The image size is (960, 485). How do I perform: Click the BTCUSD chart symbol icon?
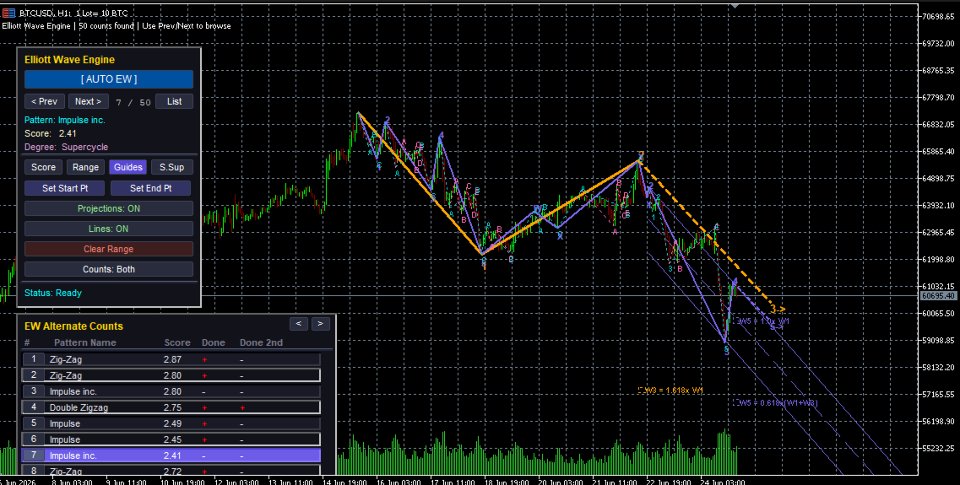pyautogui.click(x=9, y=13)
